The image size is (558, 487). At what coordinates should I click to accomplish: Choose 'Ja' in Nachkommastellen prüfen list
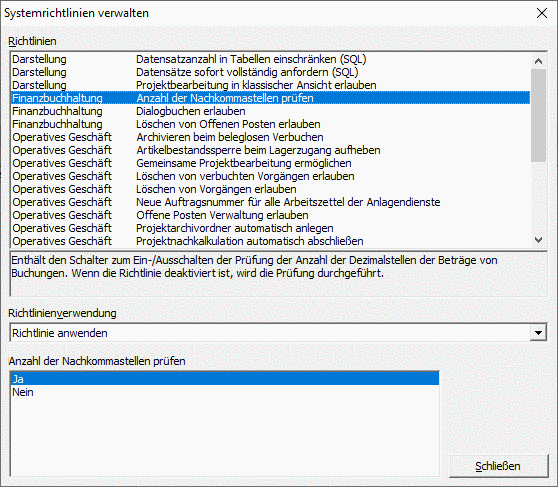point(225,379)
